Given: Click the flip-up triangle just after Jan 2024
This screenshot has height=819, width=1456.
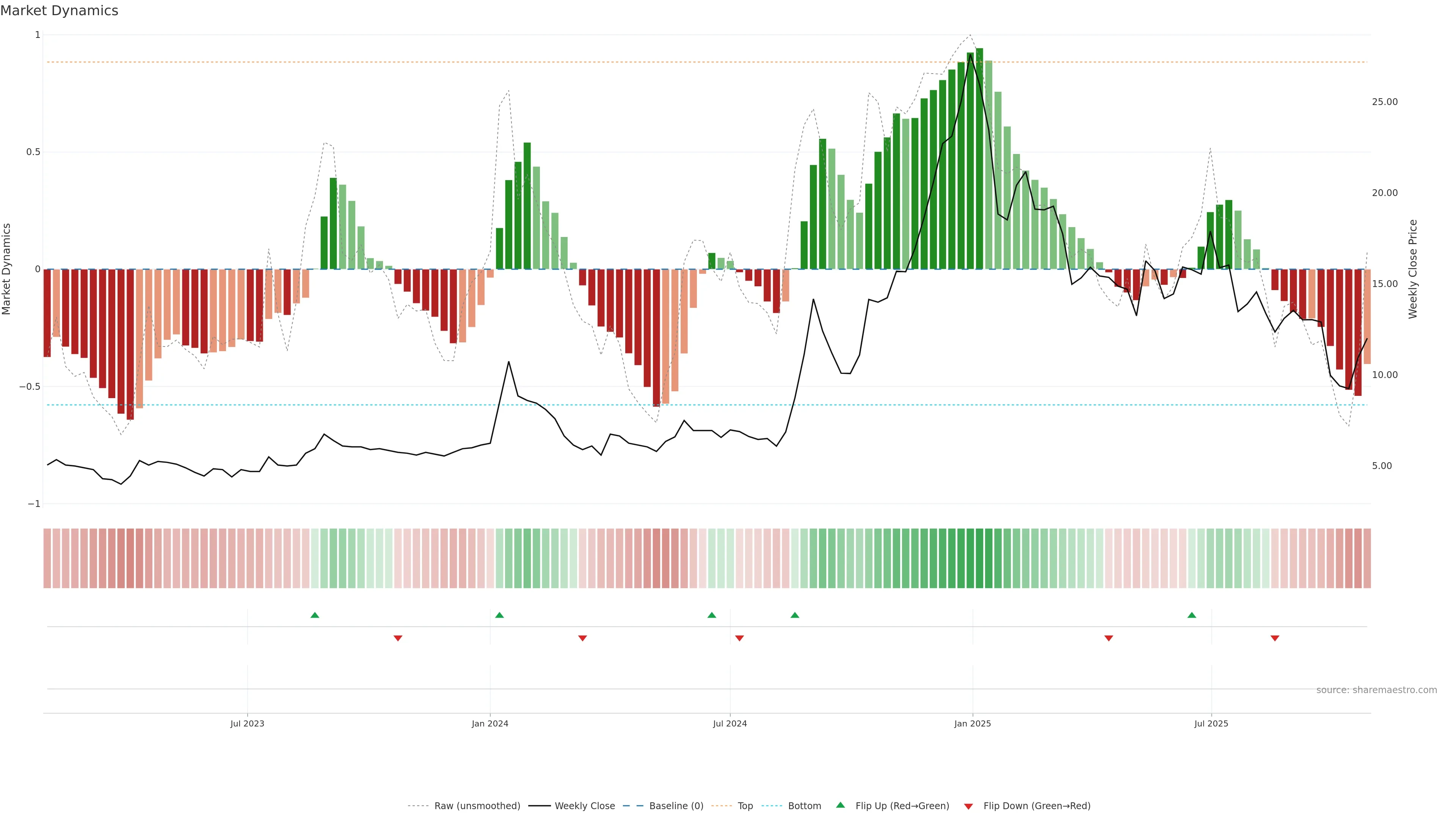Looking at the screenshot, I should coord(499,615).
